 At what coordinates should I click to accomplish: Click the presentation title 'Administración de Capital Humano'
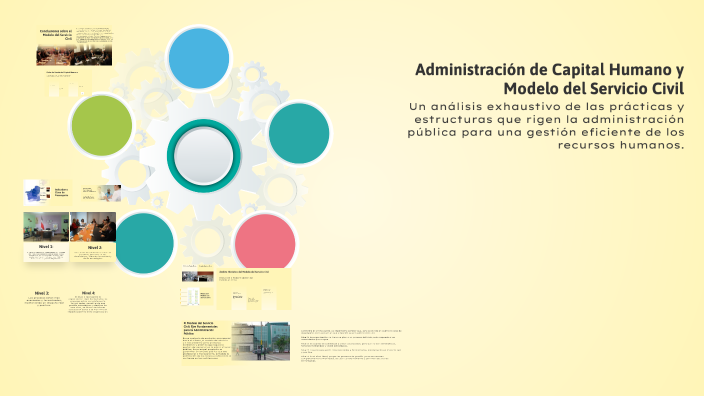click(549, 79)
